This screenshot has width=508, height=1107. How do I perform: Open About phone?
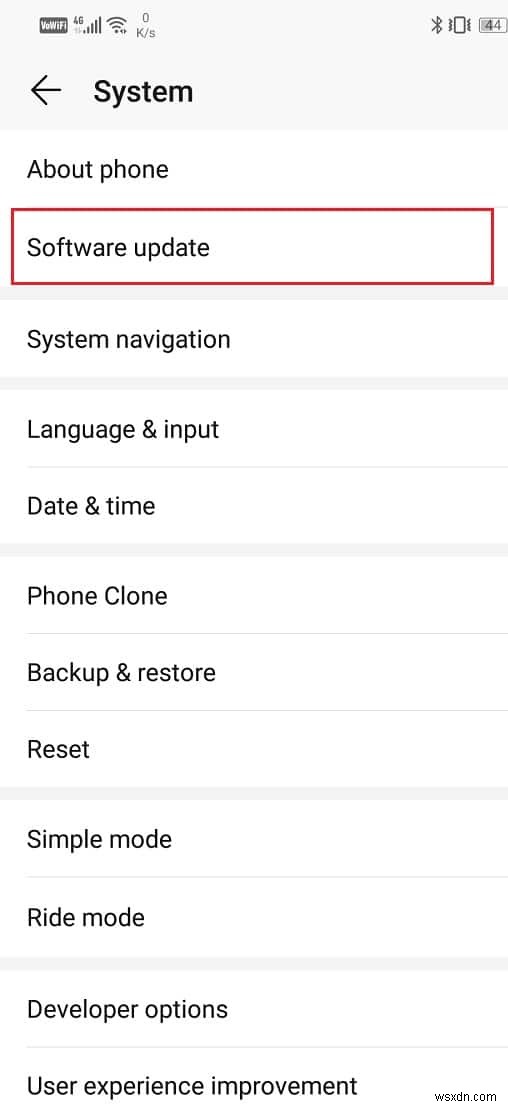tap(254, 169)
